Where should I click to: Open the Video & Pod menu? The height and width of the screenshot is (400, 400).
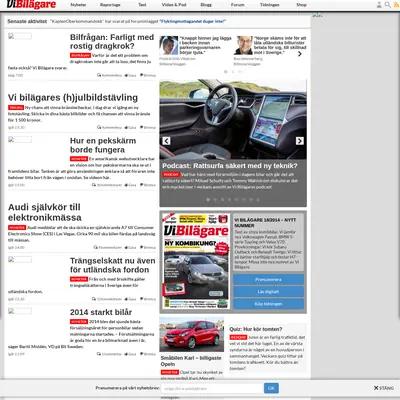click(x=174, y=5)
